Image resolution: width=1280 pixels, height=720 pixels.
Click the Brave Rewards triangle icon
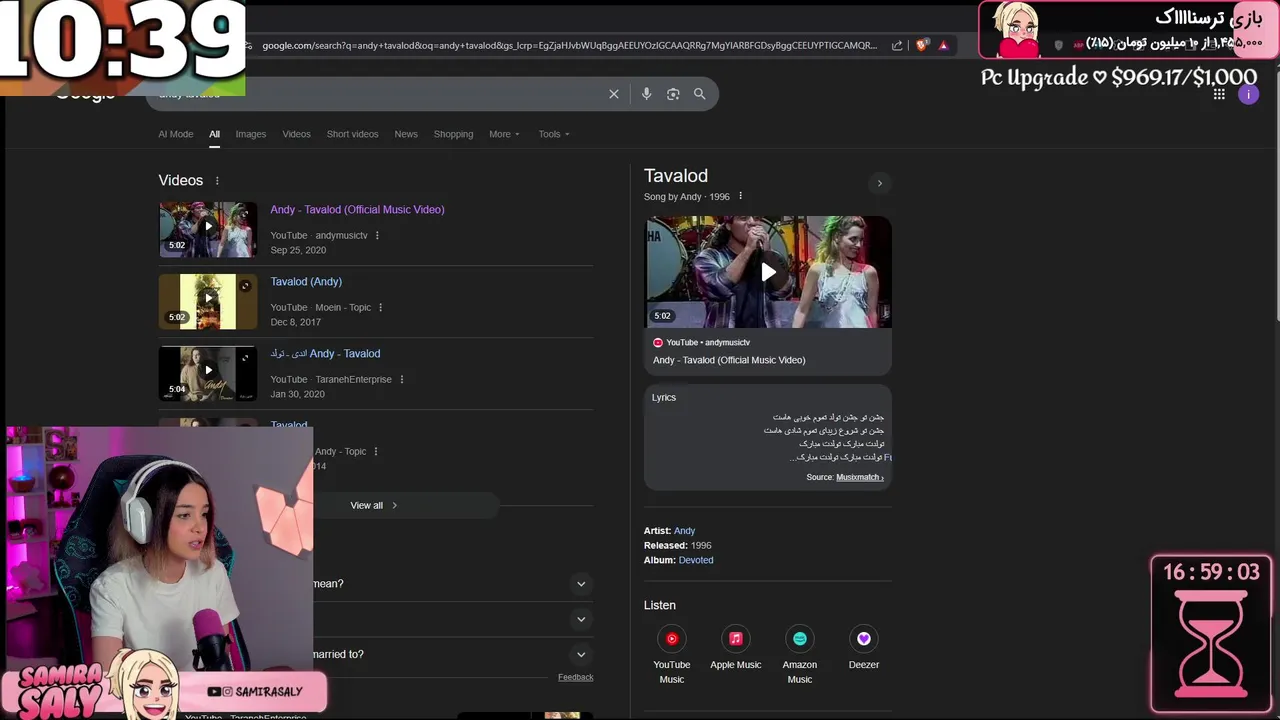pos(943,45)
